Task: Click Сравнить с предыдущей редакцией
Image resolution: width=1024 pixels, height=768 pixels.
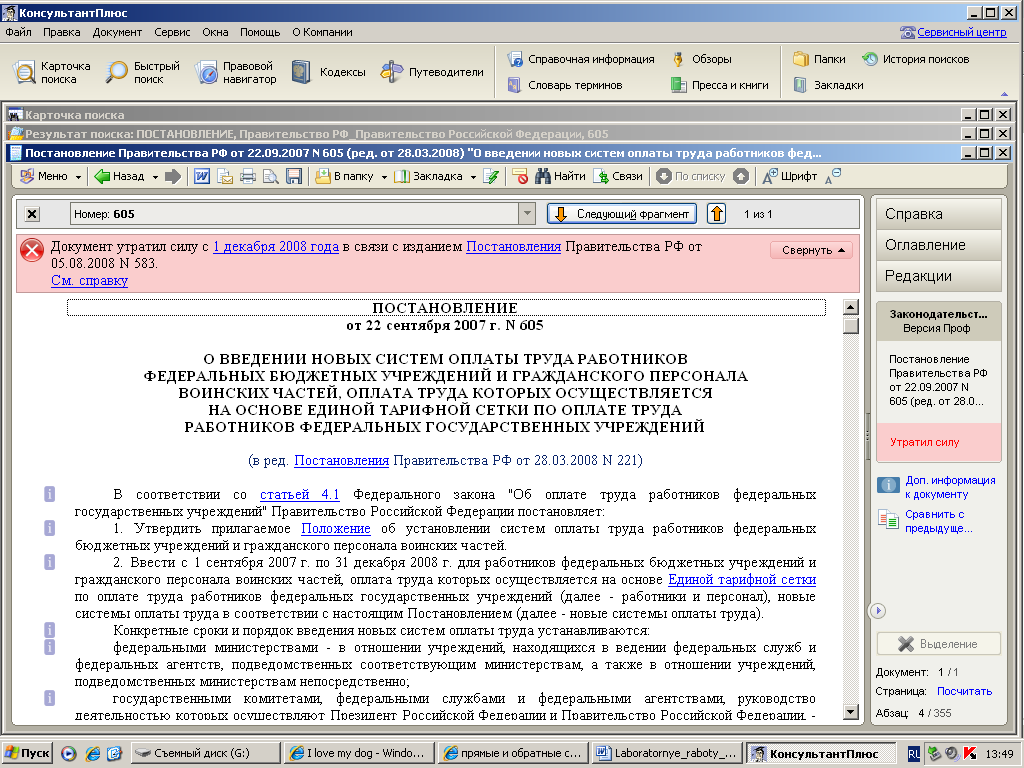Action: tap(938, 521)
